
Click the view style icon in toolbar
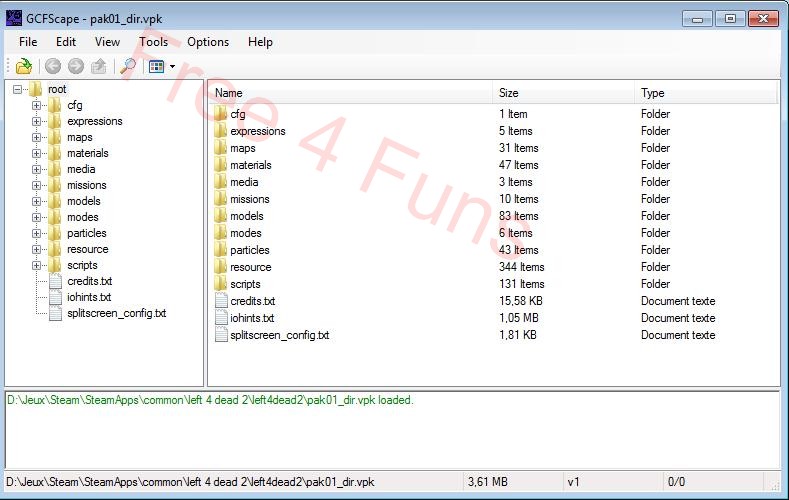tap(156, 67)
